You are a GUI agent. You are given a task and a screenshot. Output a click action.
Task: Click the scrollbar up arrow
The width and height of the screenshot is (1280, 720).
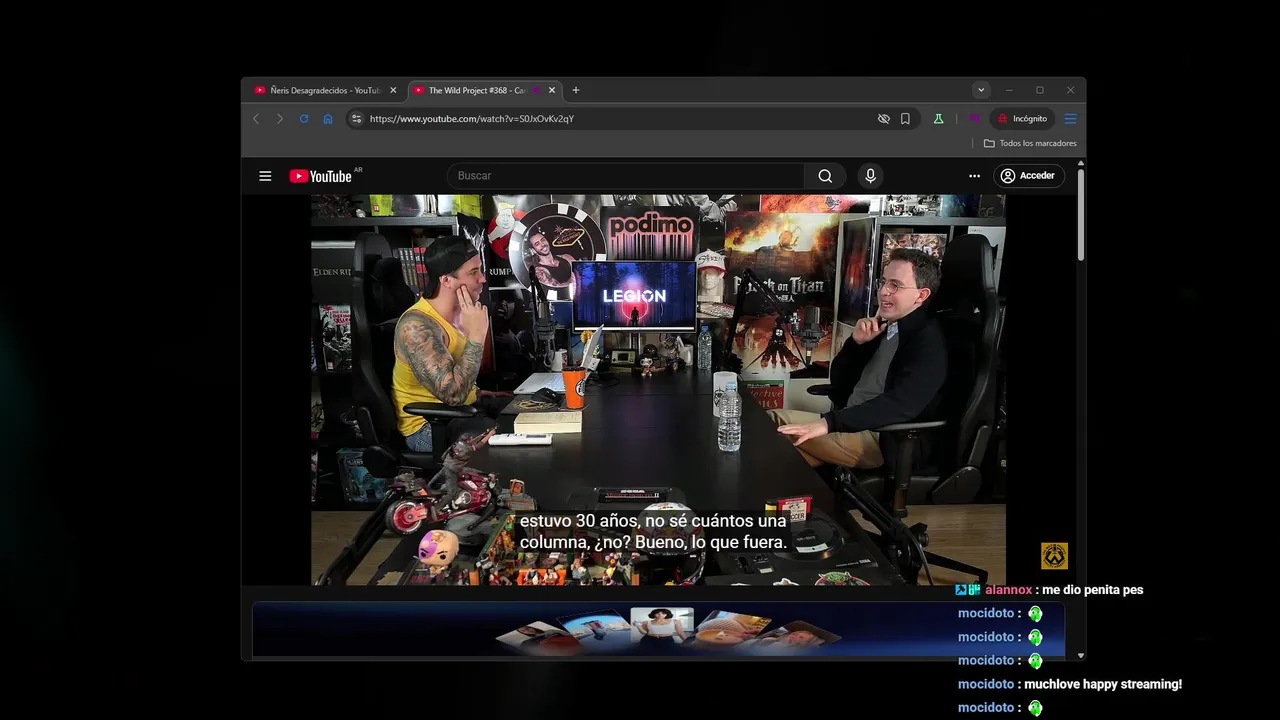pyautogui.click(x=1080, y=162)
